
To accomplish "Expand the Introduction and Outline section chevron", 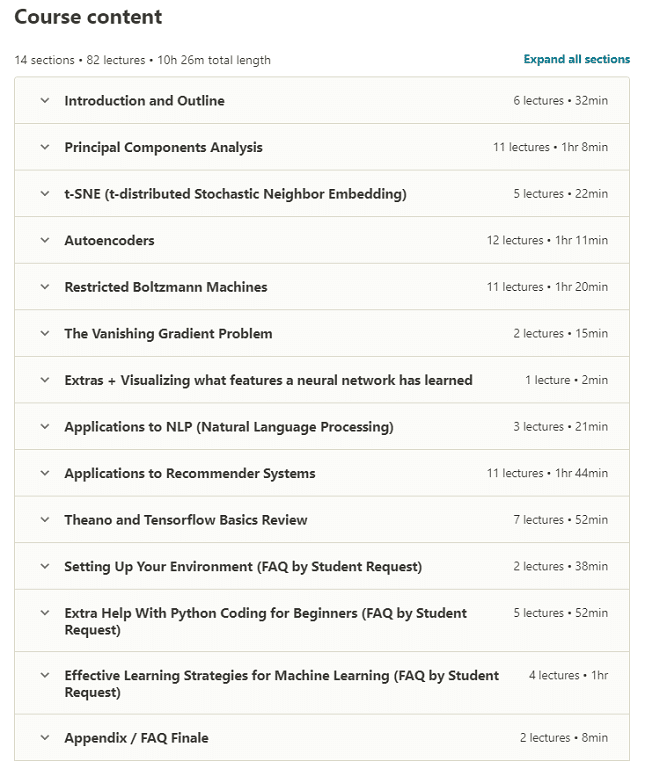I will (x=45, y=100).
